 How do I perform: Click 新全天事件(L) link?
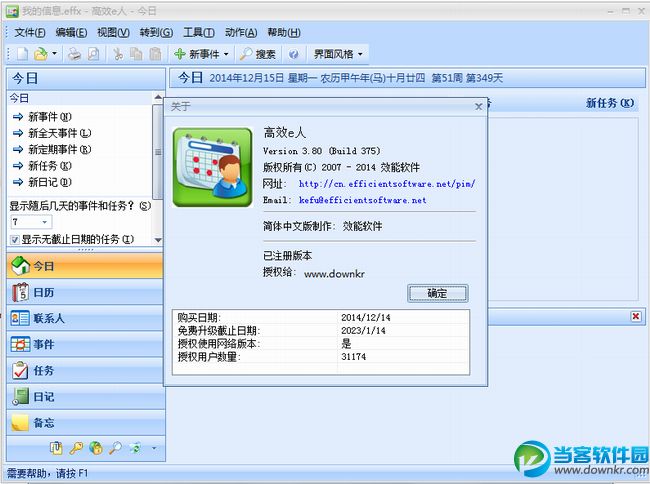[59, 133]
